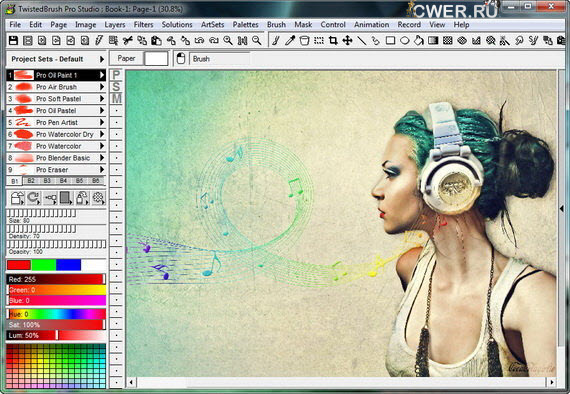Select the Crop tool icon

[x=333, y=40]
